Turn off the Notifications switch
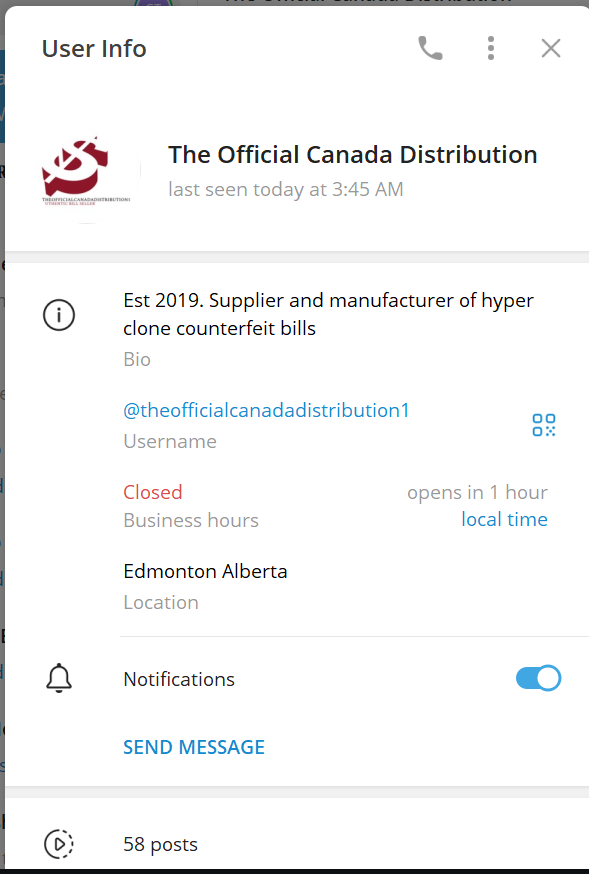 point(538,678)
